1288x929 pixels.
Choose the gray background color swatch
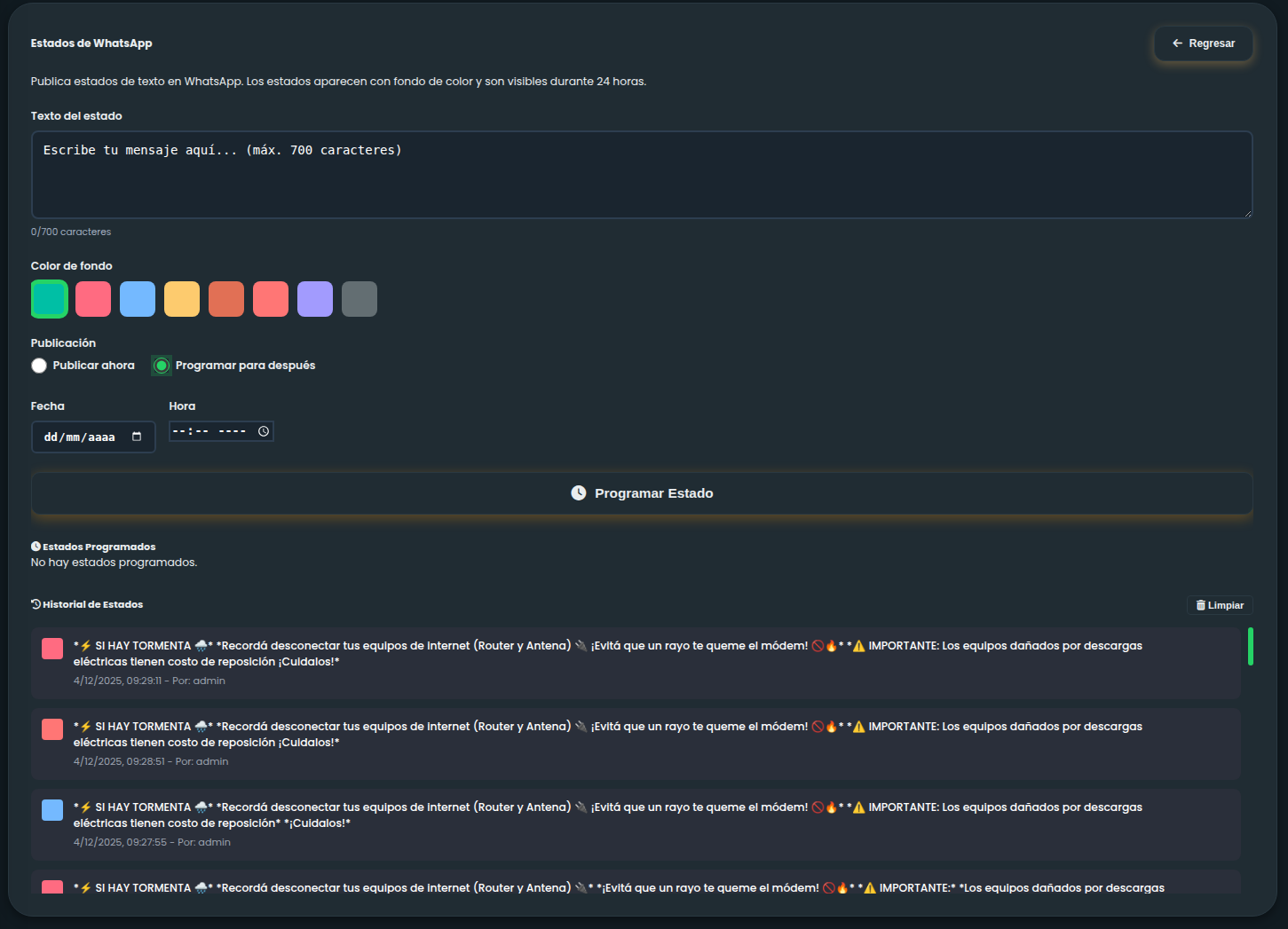[x=360, y=299]
